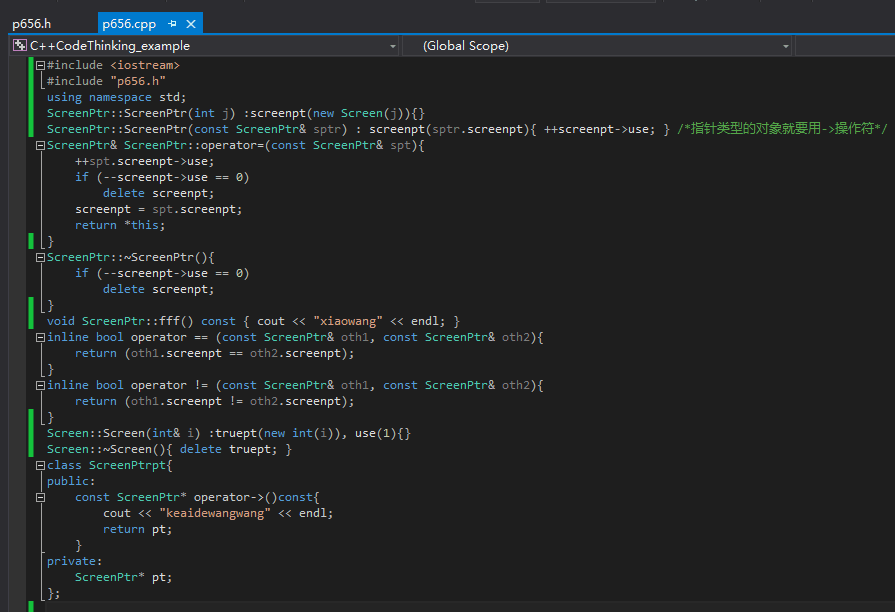This screenshot has height=612, width=895.
Task: Collapse the ScreenPtrpt class definition
Action: click(40, 465)
